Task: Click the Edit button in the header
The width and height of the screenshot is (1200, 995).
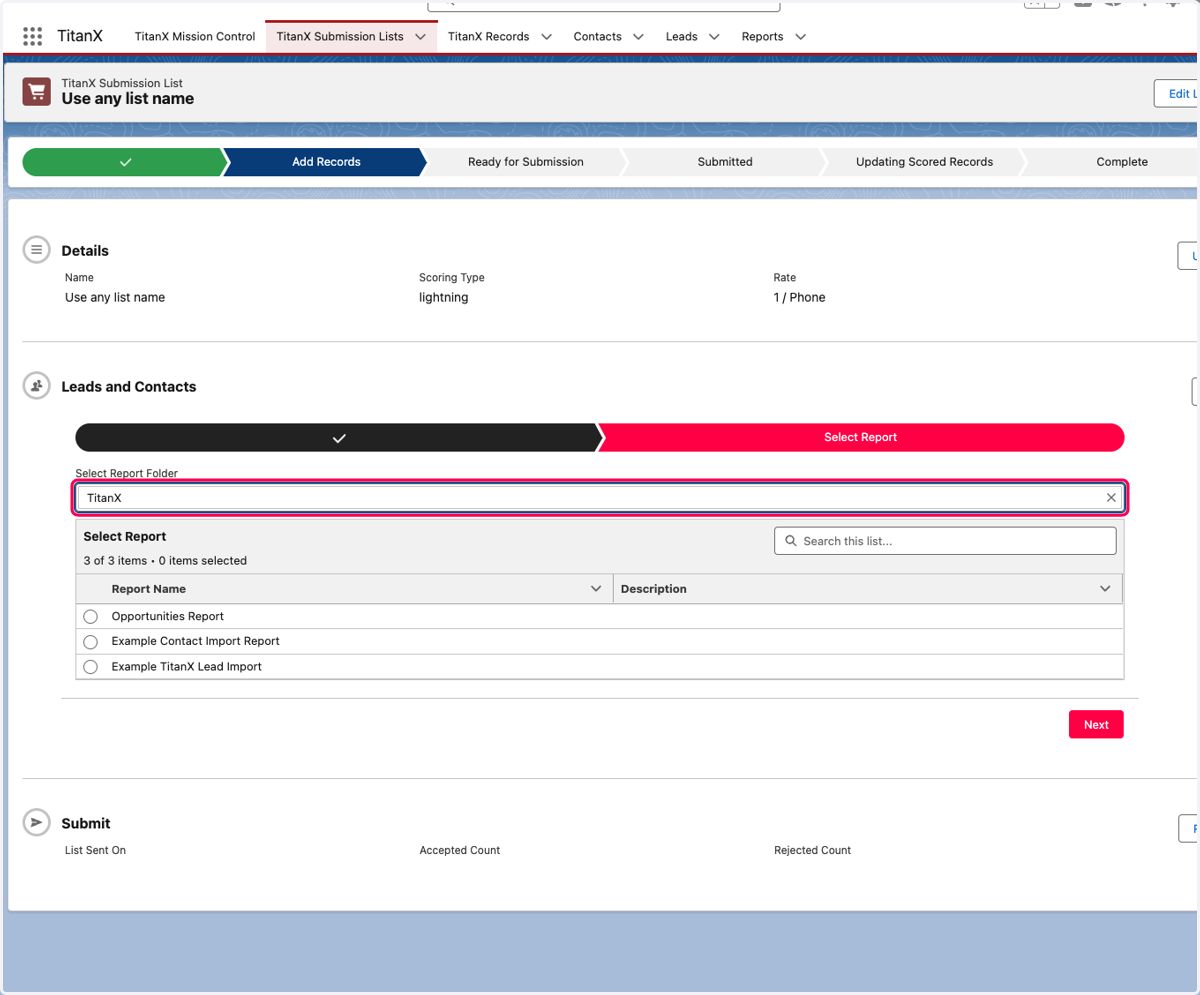Action: [x=1177, y=93]
